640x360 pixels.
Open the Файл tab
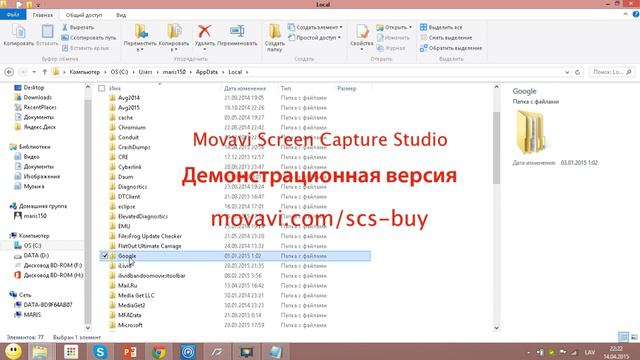pyautogui.click(x=13, y=15)
